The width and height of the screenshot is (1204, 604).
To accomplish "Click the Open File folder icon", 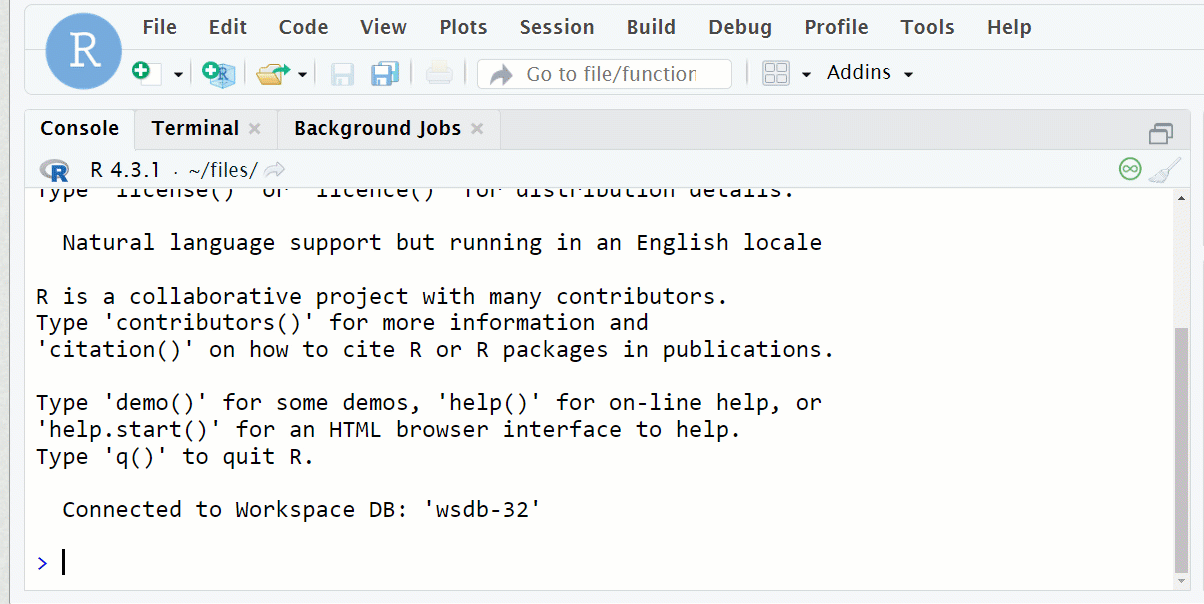I will tap(271, 73).
